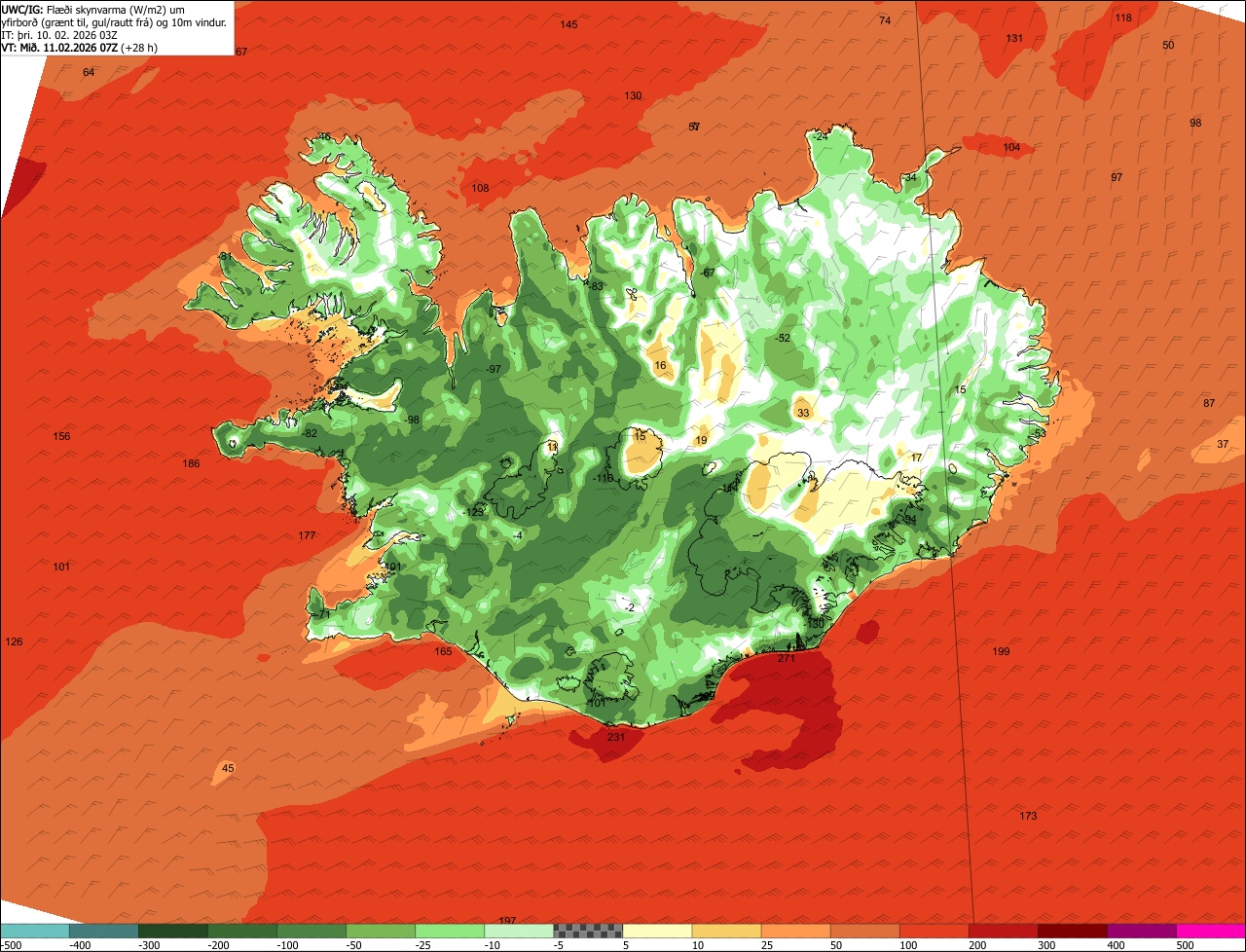
Task: Click the yellow-orange 10 to 25 legend swatch
Action: pos(726,932)
